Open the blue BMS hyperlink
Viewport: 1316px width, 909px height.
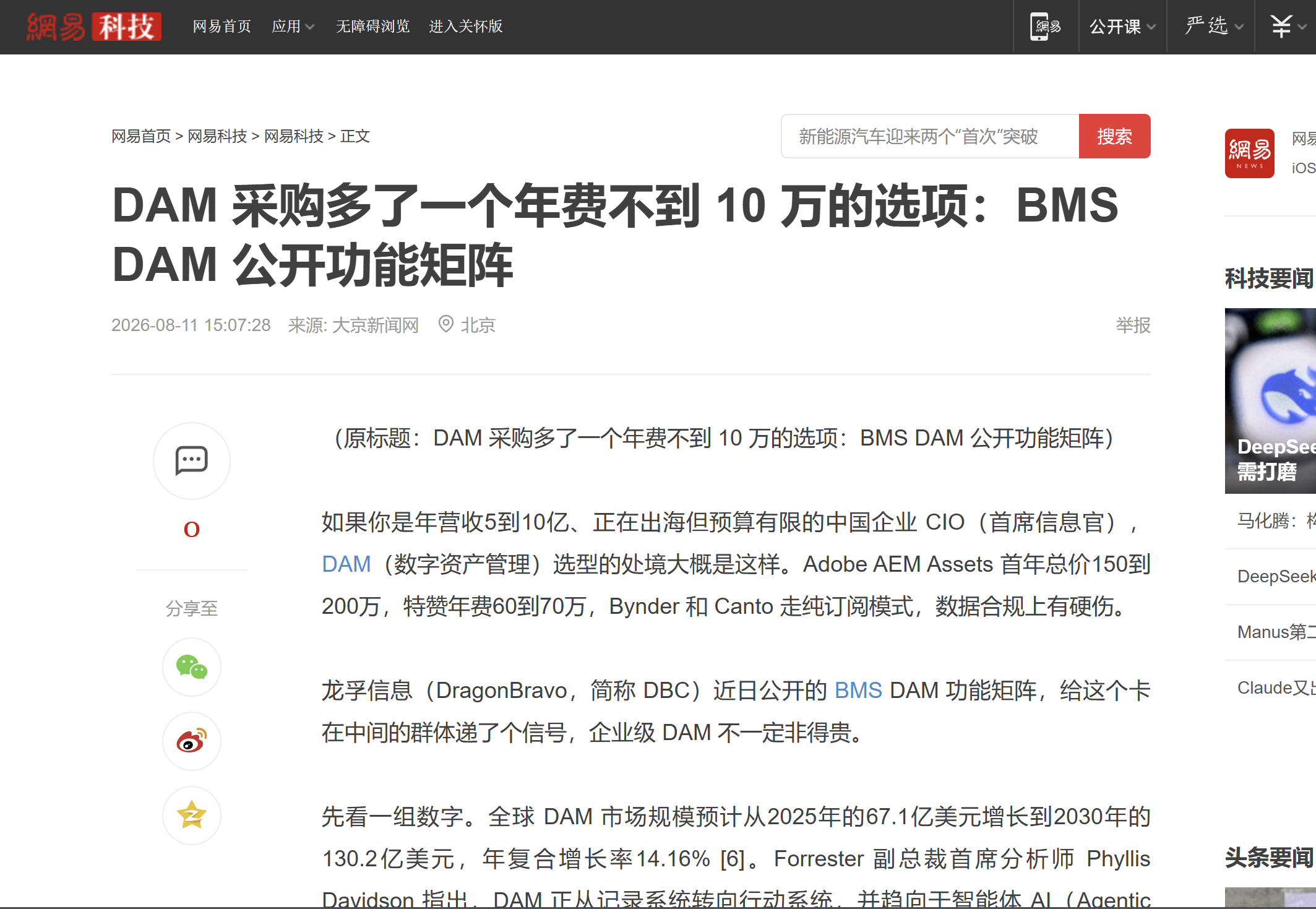(858, 691)
